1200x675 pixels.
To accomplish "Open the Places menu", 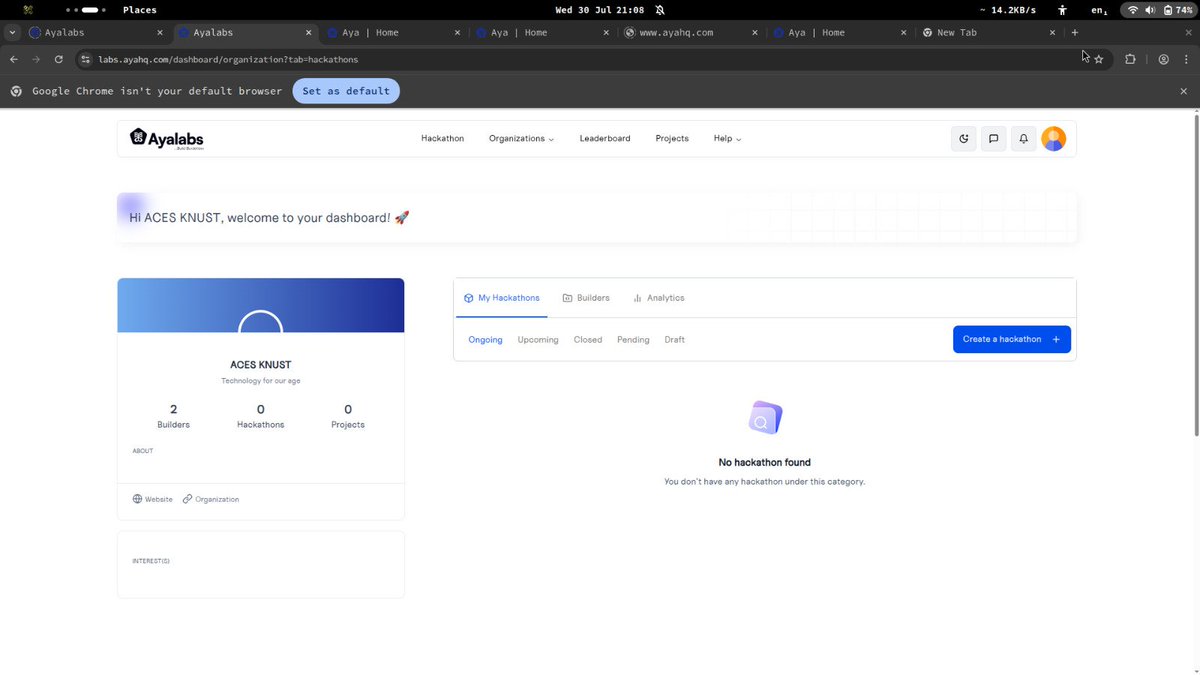I will point(139,10).
